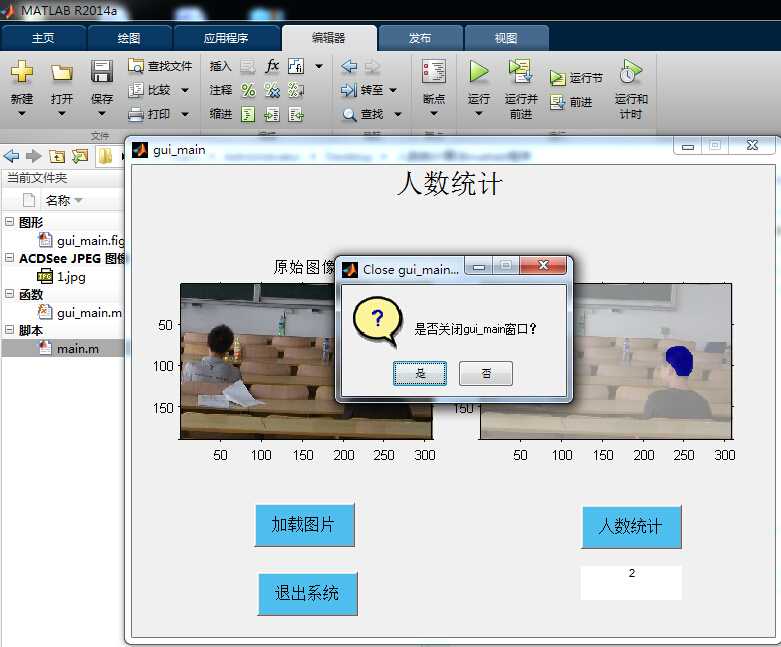Click the people count result field
The width and height of the screenshot is (781, 647).
pyautogui.click(x=631, y=583)
